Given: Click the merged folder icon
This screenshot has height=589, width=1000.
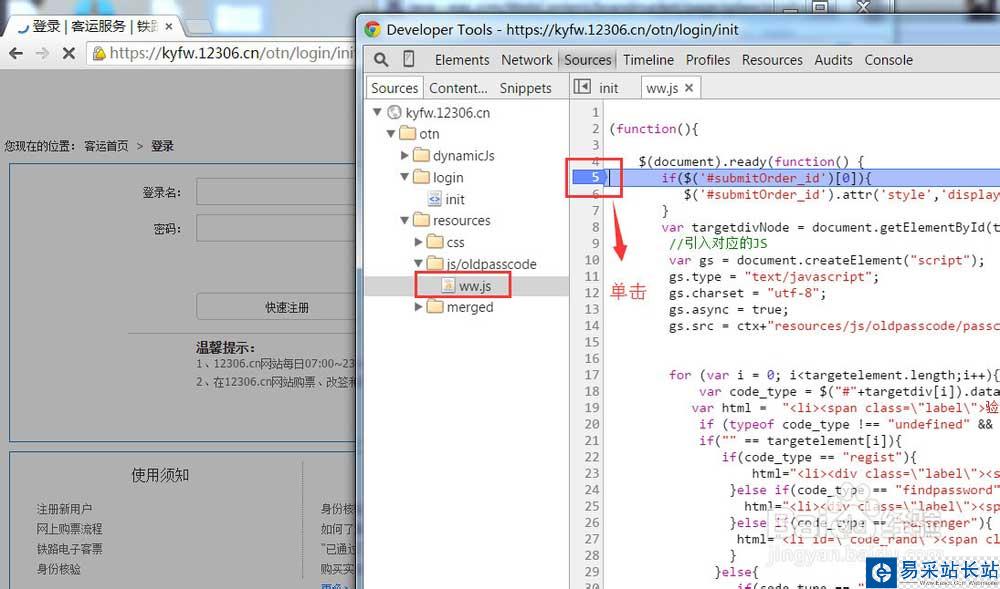Looking at the screenshot, I should 435,307.
